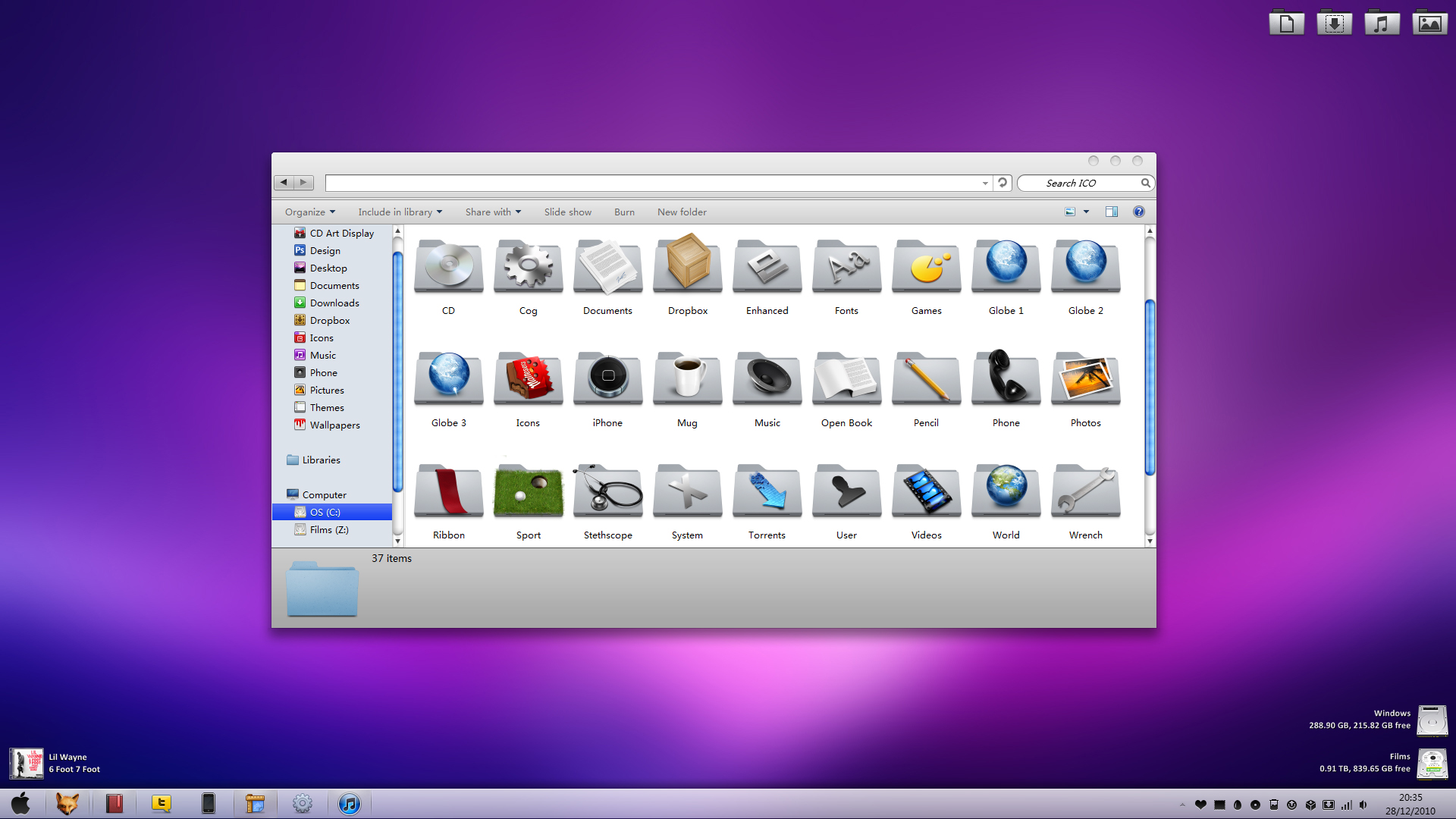Click the Slide show button

(567, 212)
